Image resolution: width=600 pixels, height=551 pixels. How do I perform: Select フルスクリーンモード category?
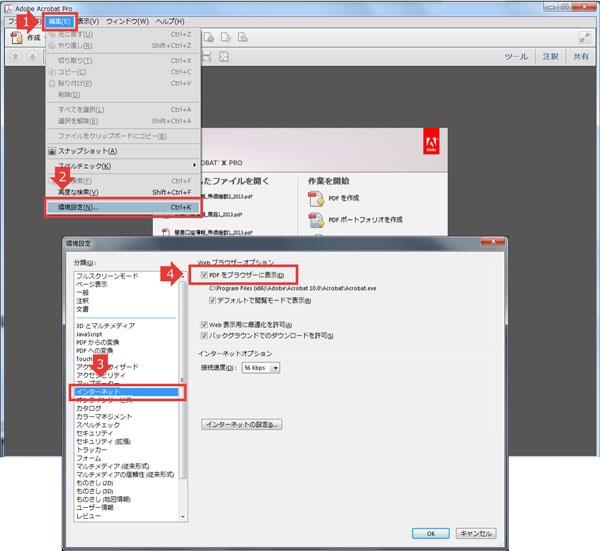(107, 276)
